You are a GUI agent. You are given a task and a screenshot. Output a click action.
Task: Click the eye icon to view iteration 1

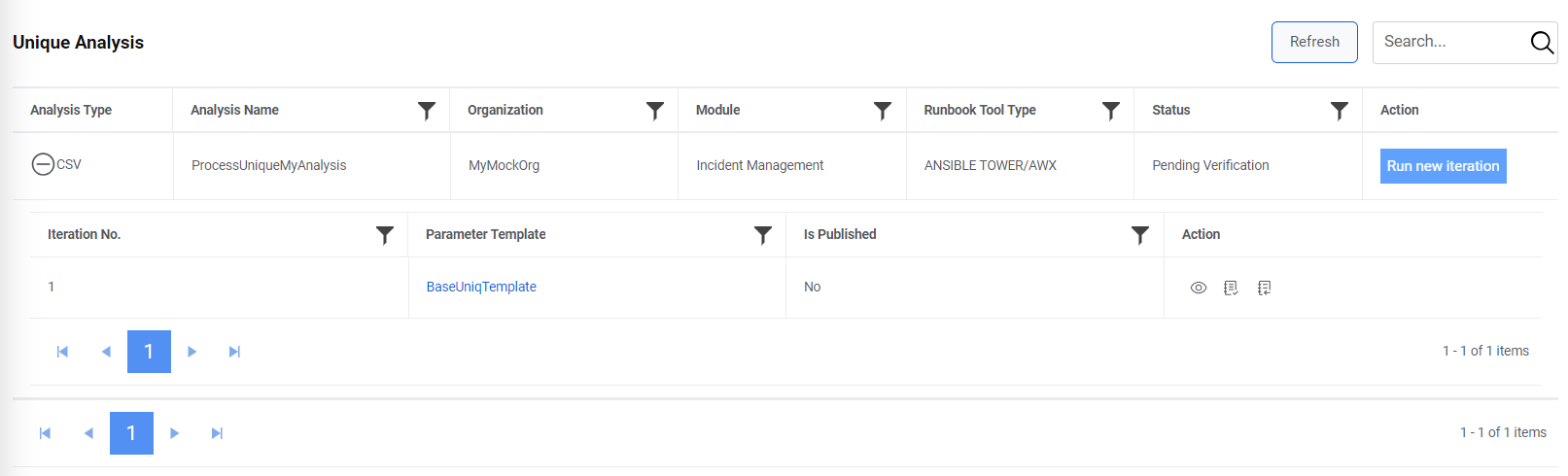1199,288
